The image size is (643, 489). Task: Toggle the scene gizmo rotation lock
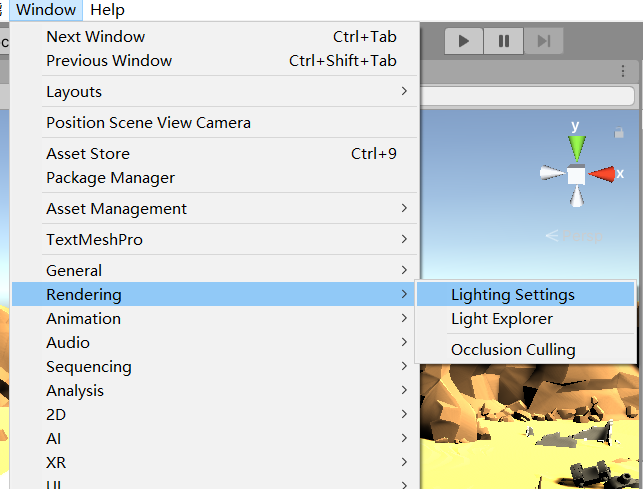pos(619,132)
